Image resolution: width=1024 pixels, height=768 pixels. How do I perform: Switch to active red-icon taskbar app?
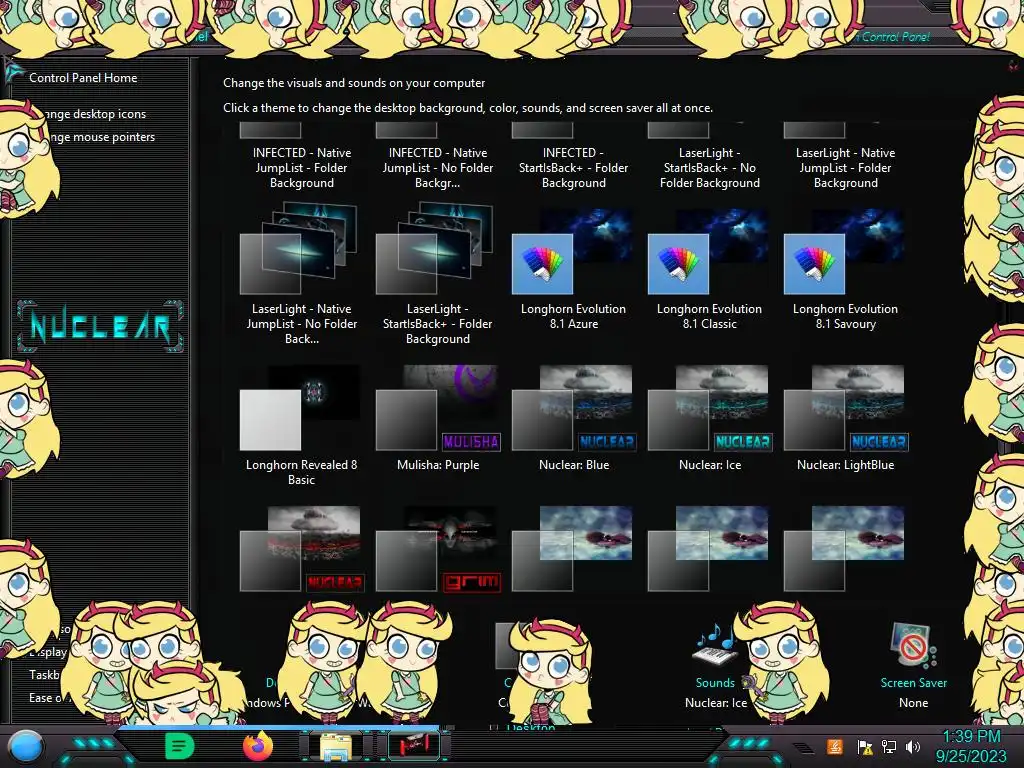[x=415, y=746]
